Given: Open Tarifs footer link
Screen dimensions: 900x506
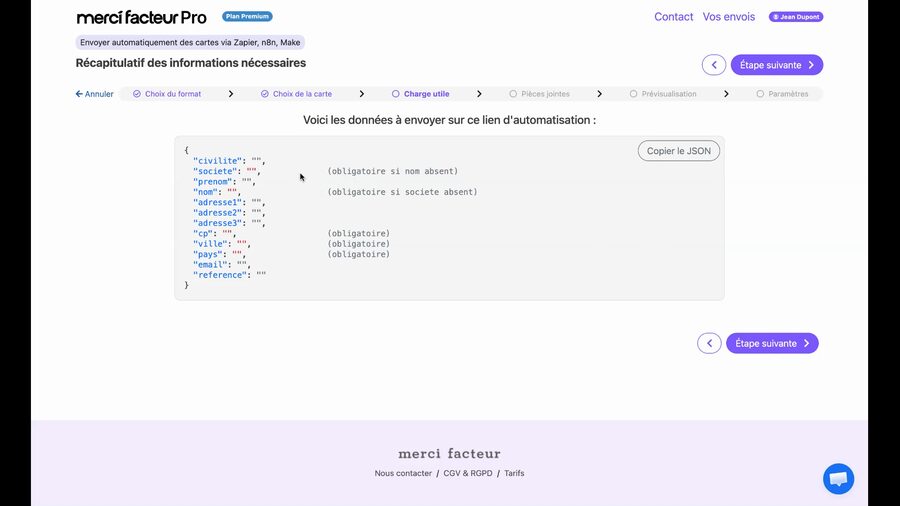Looking at the screenshot, I should tap(514, 473).
